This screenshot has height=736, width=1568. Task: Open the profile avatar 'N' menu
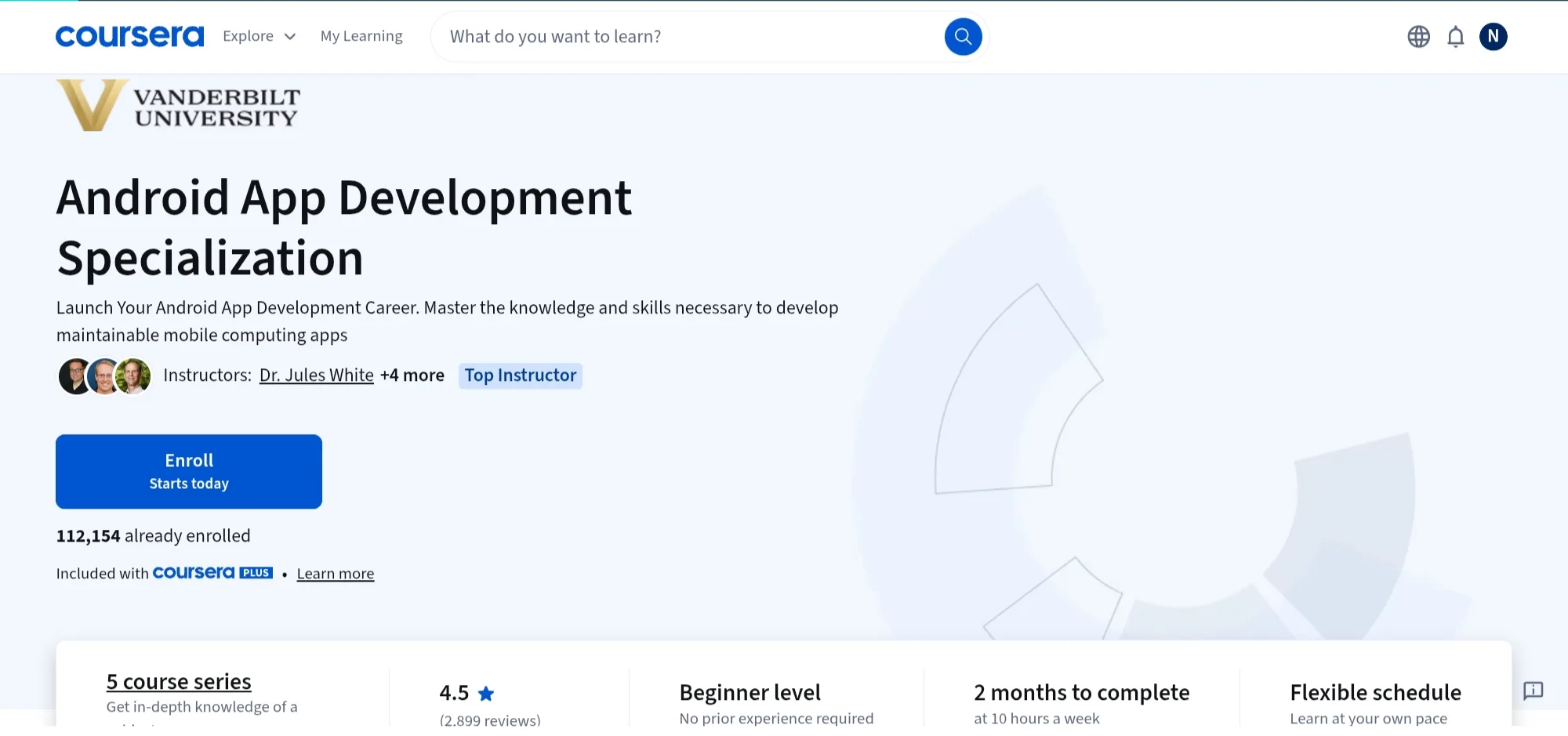tap(1494, 36)
